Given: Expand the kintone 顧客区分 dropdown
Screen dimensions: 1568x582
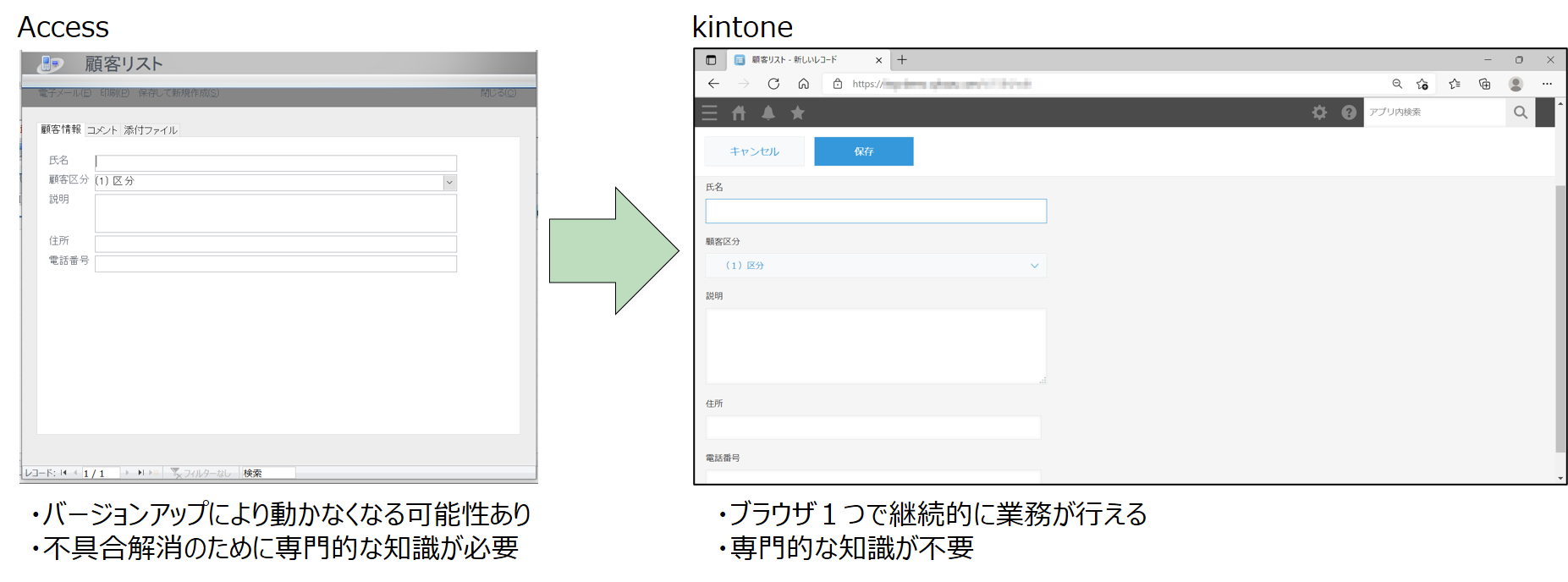Looking at the screenshot, I should (876, 266).
